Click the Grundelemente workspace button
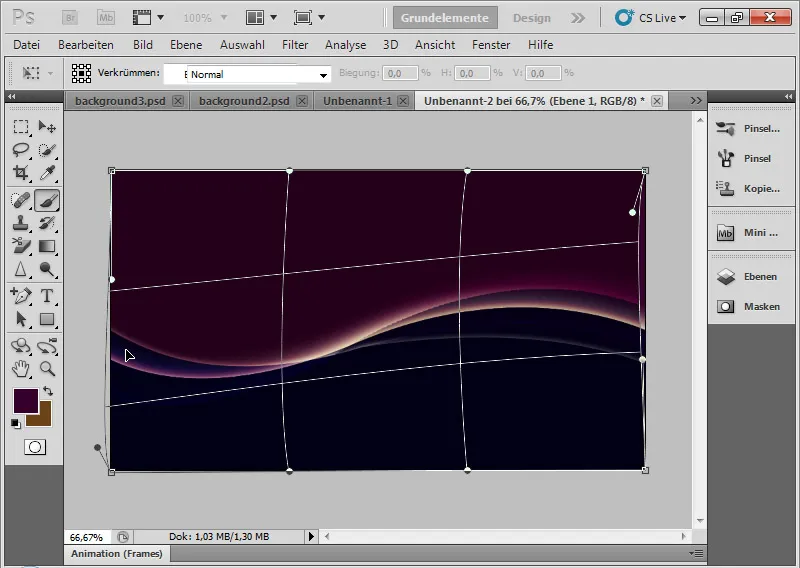This screenshot has height=568, width=800. pos(445,18)
